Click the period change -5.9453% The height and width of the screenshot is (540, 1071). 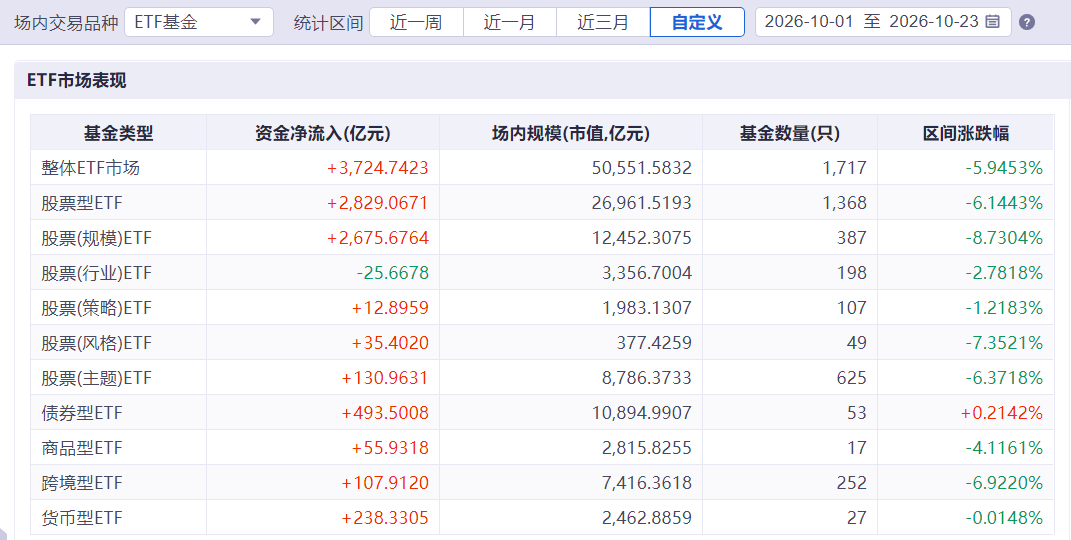(x=1004, y=168)
